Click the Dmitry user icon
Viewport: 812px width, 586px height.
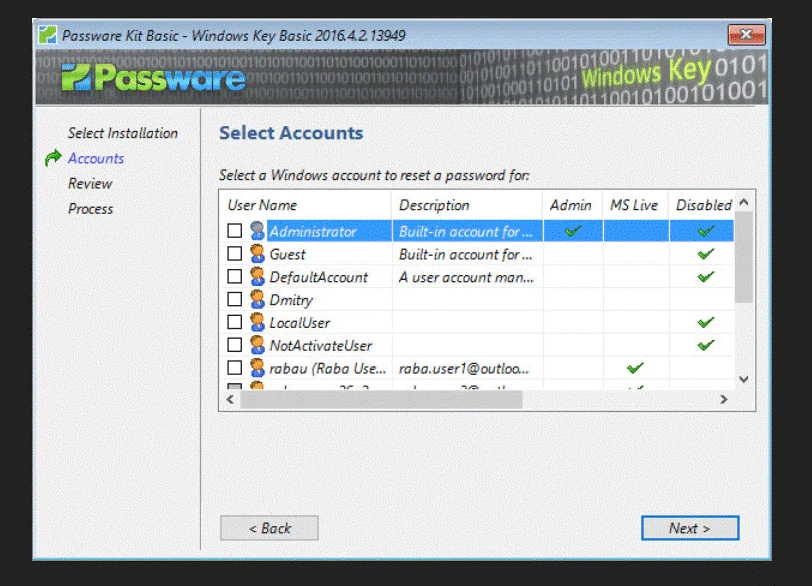pos(257,300)
